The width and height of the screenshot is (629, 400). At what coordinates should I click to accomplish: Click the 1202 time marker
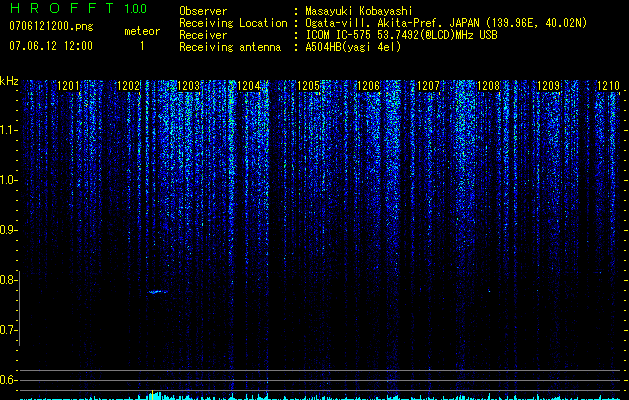coord(128,85)
